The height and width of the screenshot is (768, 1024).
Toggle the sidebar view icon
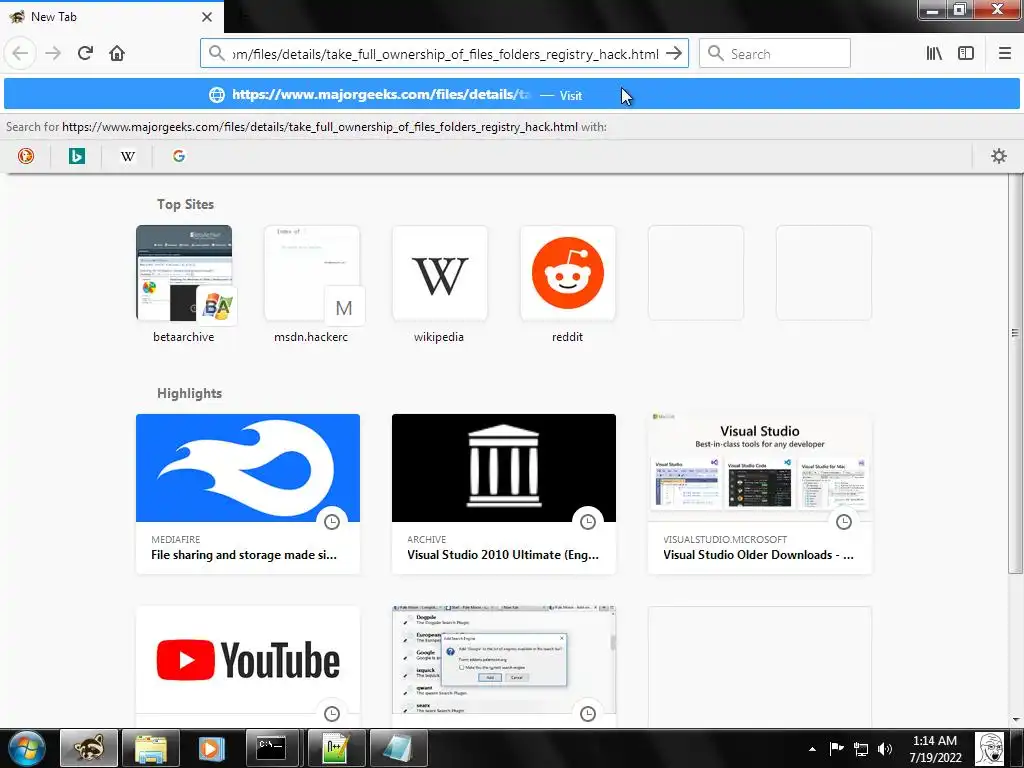coord(966,53)
